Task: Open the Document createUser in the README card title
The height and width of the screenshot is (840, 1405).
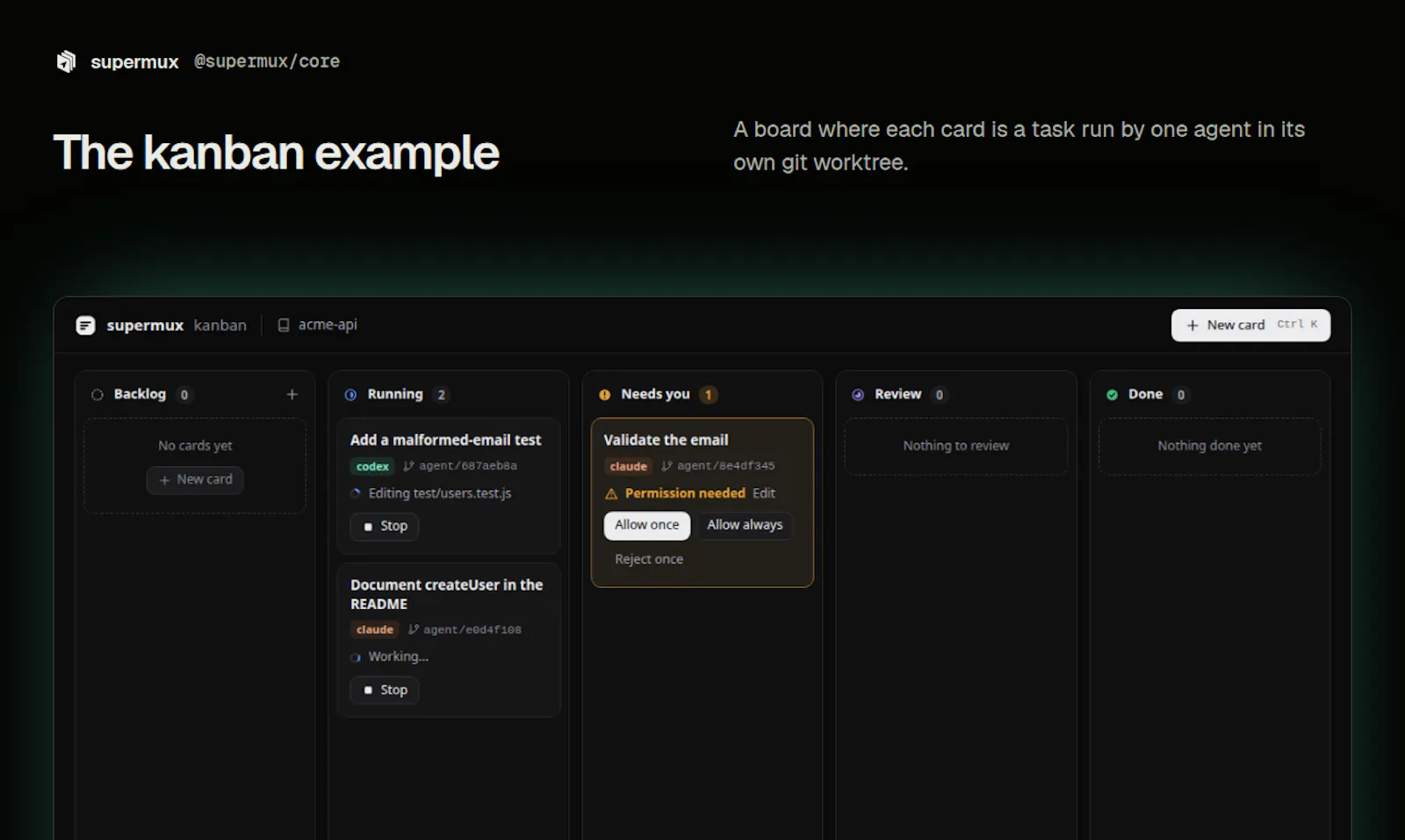Action: pos(447,594)
